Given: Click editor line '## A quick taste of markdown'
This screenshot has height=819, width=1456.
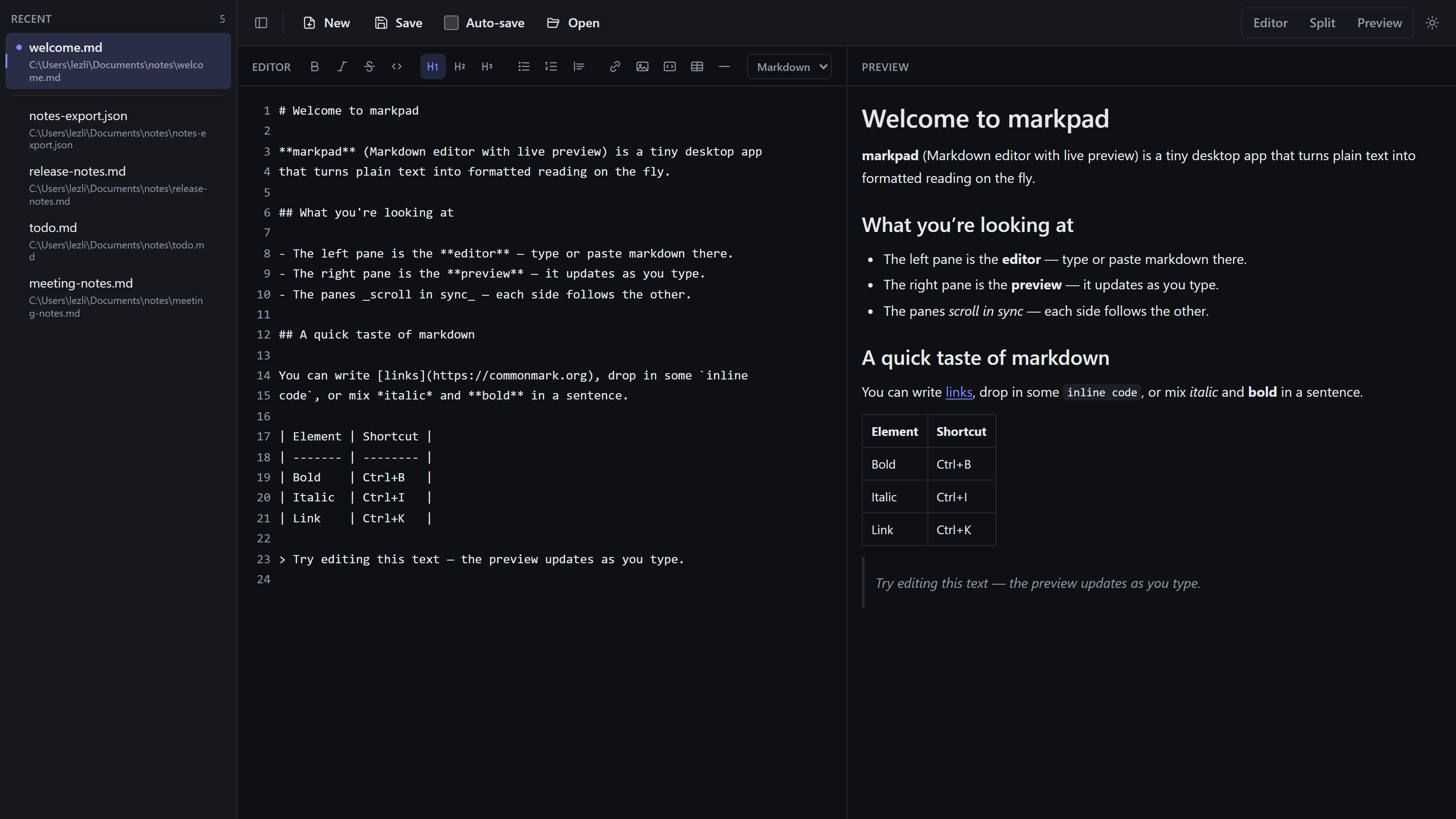Looking at the screenshot, I should click(377, 334).
